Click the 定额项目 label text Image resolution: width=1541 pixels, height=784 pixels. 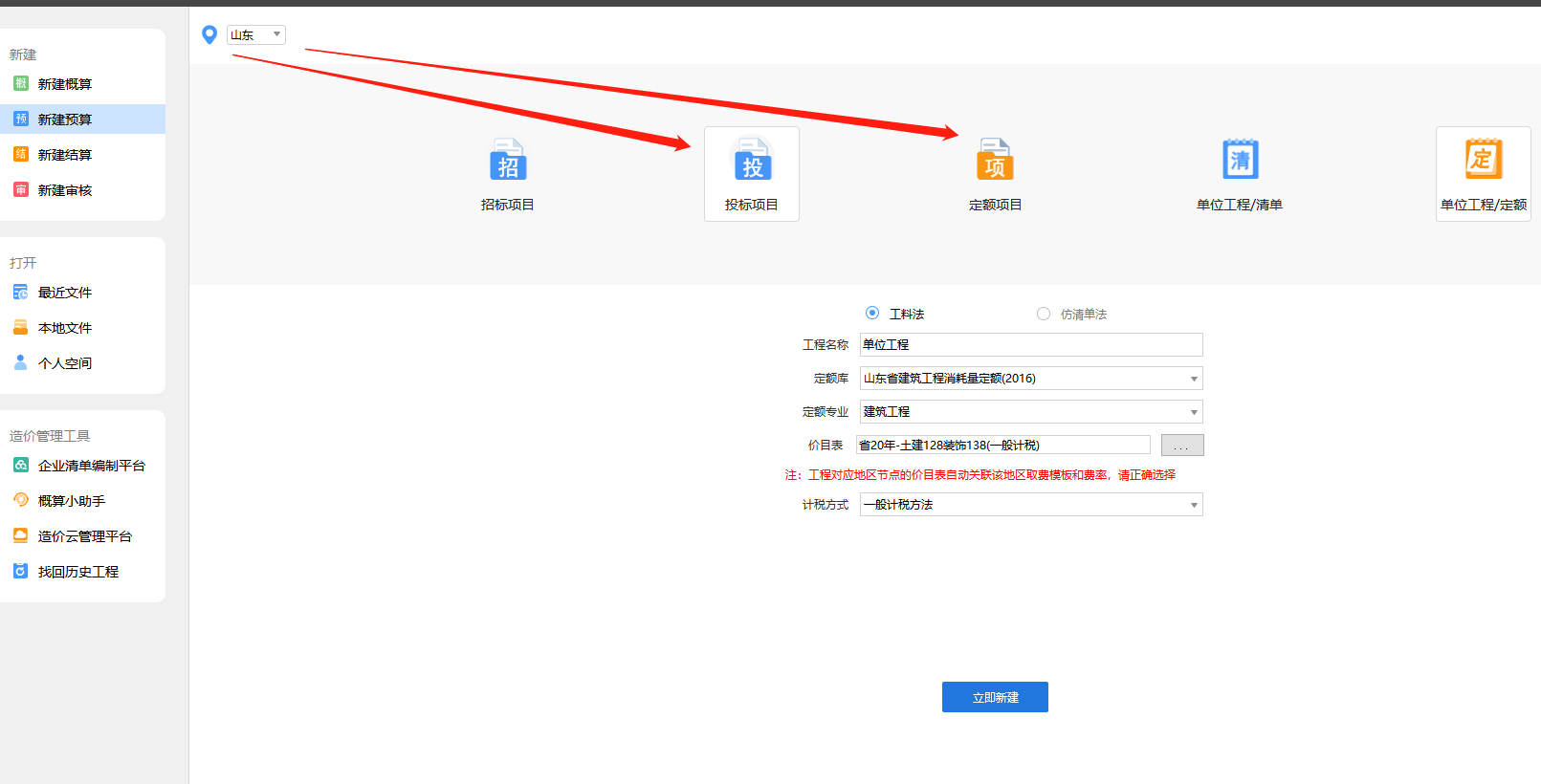995,205
